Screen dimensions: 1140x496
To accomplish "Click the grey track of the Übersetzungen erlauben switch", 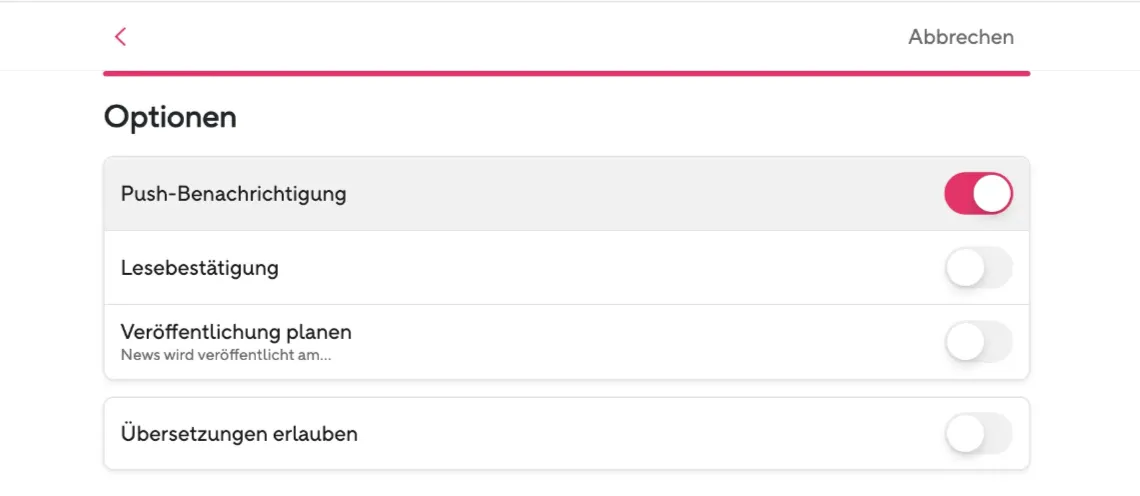I will coord(999,433).
